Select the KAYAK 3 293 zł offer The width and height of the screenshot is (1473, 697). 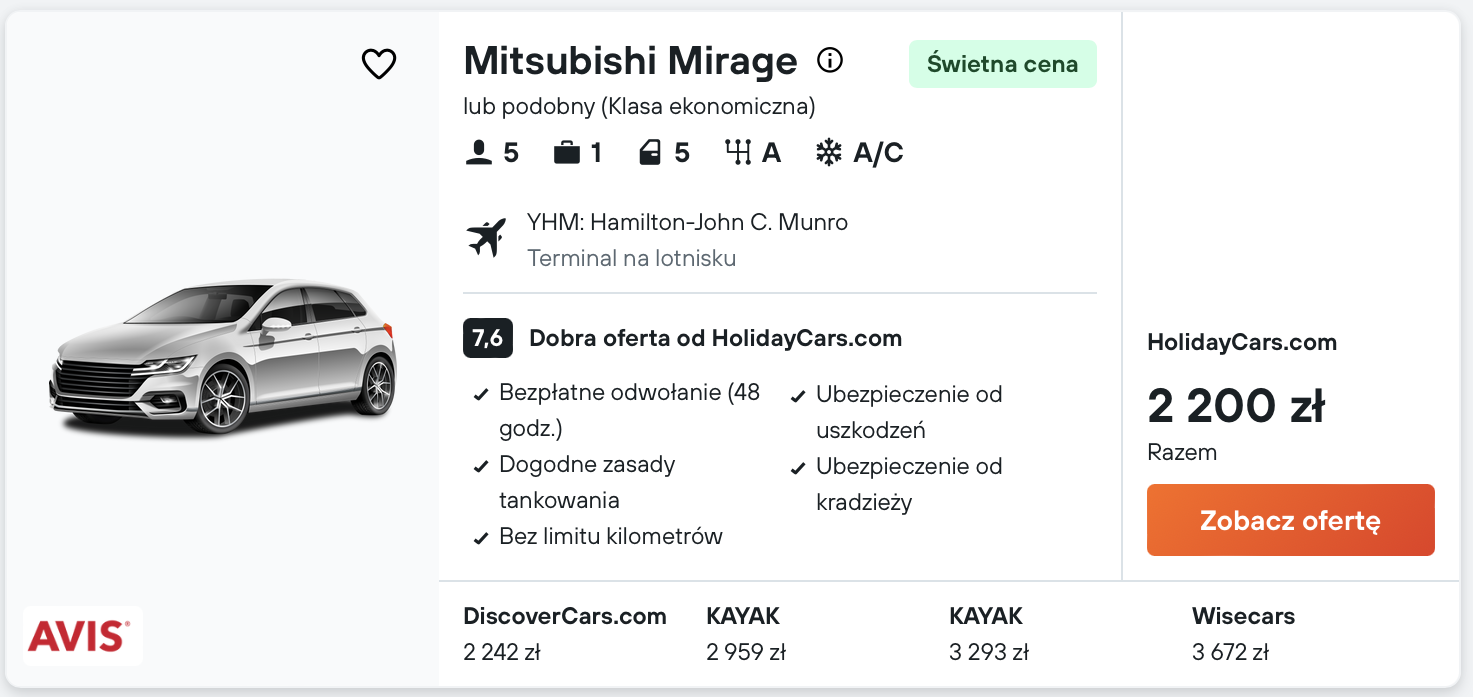point(988,634)
